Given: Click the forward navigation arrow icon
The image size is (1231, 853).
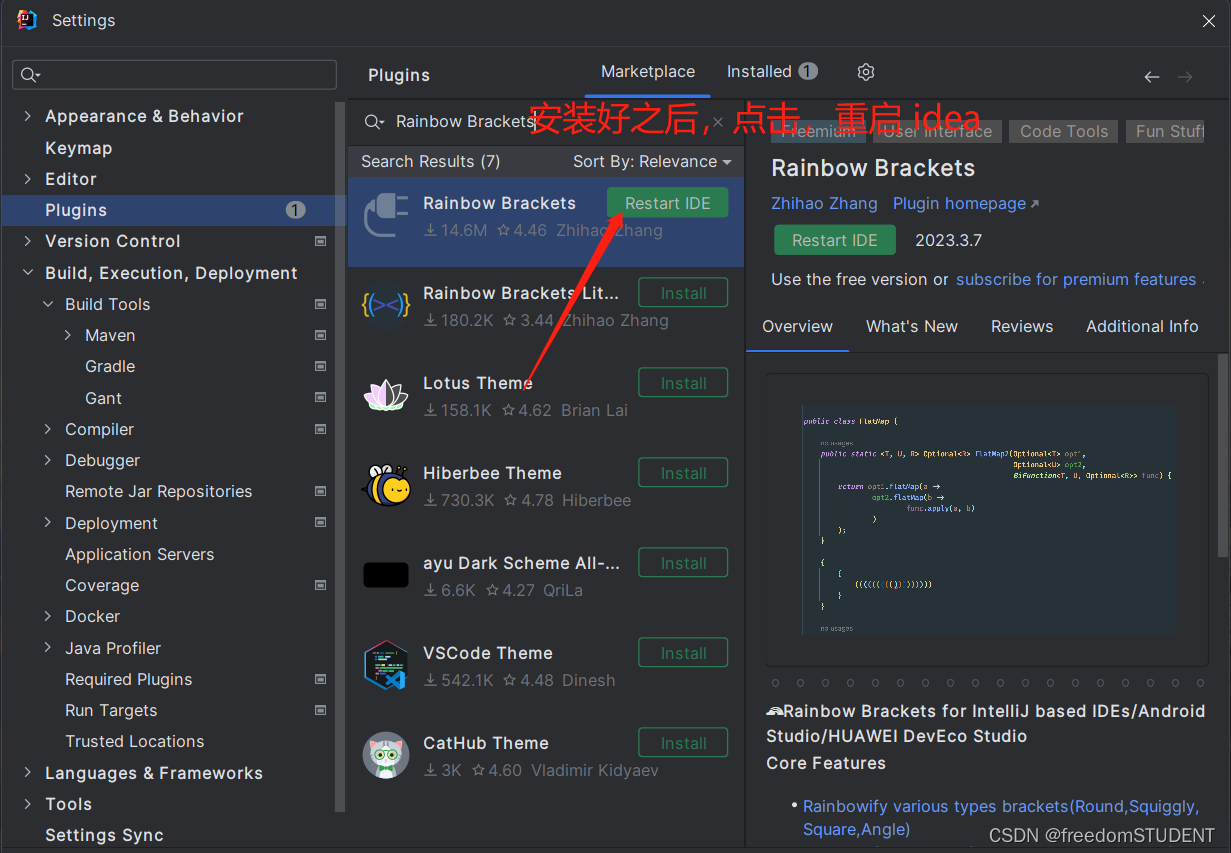Looking at the screenshot, I should pyautogui.click(x=1185, y=77).
